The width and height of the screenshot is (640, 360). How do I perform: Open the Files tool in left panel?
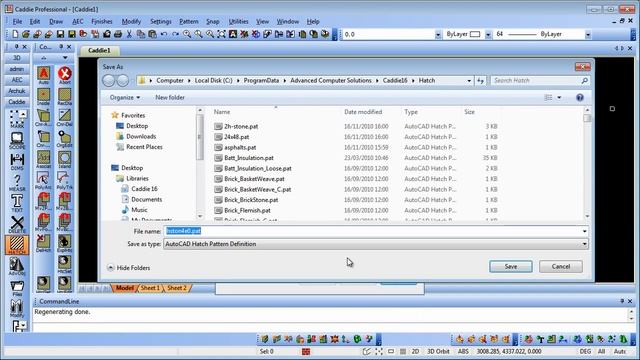pyautogui.click(x=17, y=288)
